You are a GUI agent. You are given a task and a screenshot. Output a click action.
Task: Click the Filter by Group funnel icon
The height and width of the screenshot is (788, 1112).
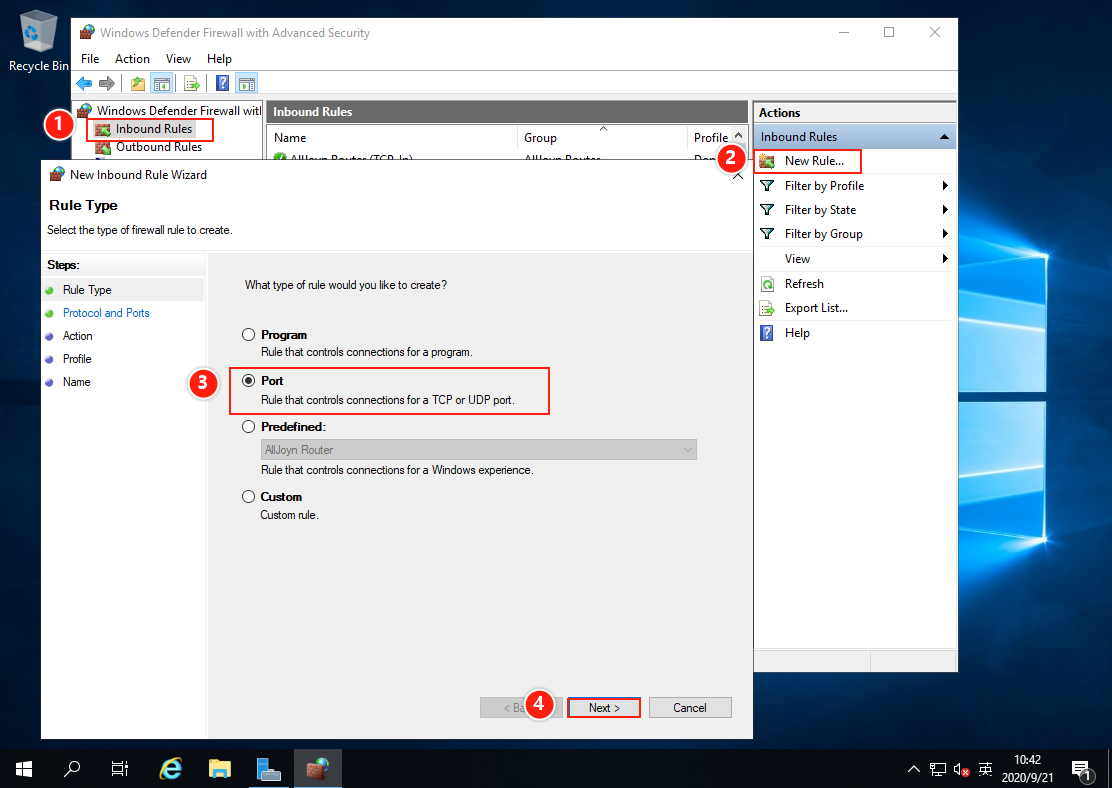pos(767,234)
